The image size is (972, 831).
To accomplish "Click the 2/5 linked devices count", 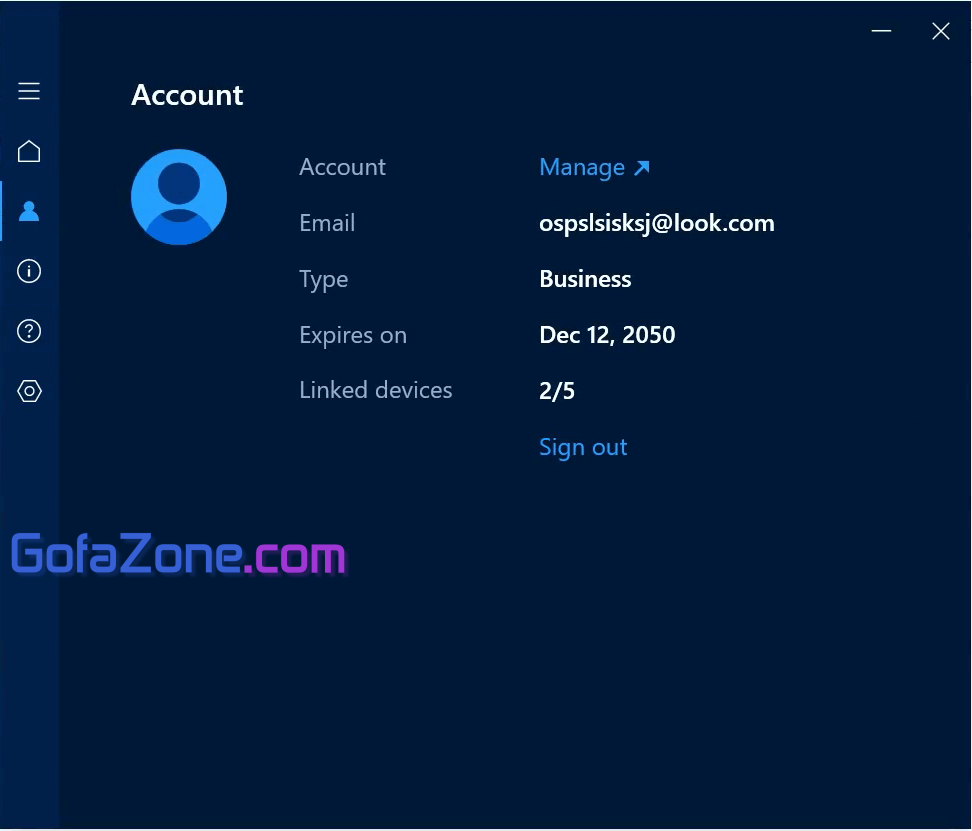I will click(x=557, y=391).
